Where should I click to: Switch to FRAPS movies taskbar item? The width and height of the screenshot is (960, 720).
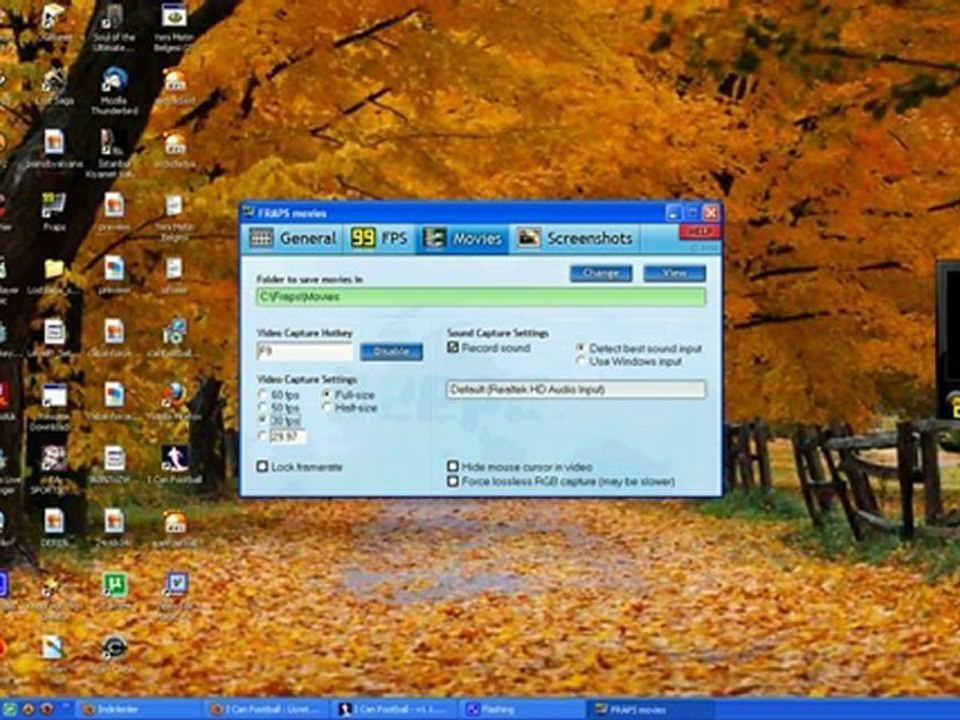(652, 710)
